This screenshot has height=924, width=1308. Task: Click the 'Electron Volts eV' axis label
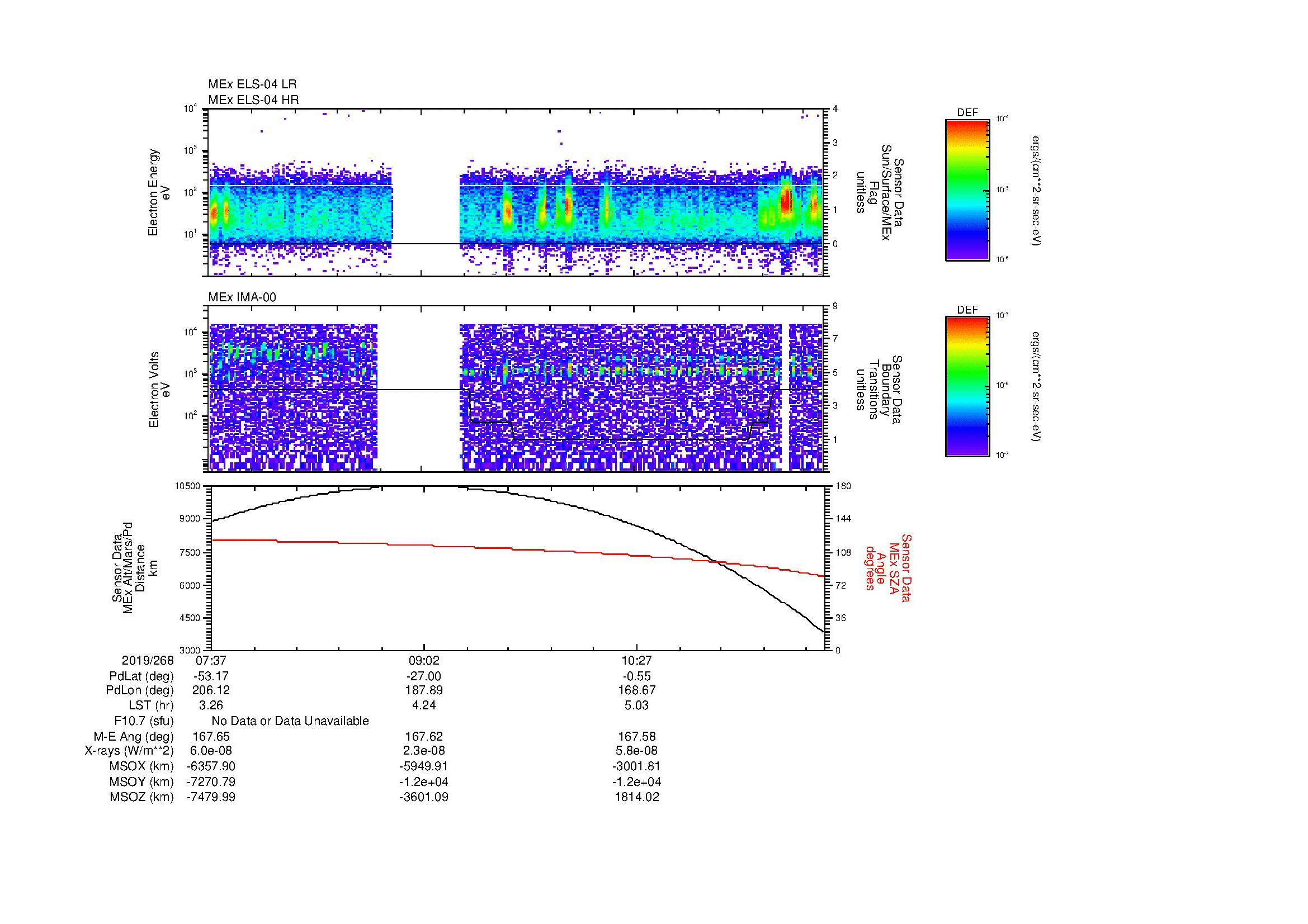(x=159, y=390)
